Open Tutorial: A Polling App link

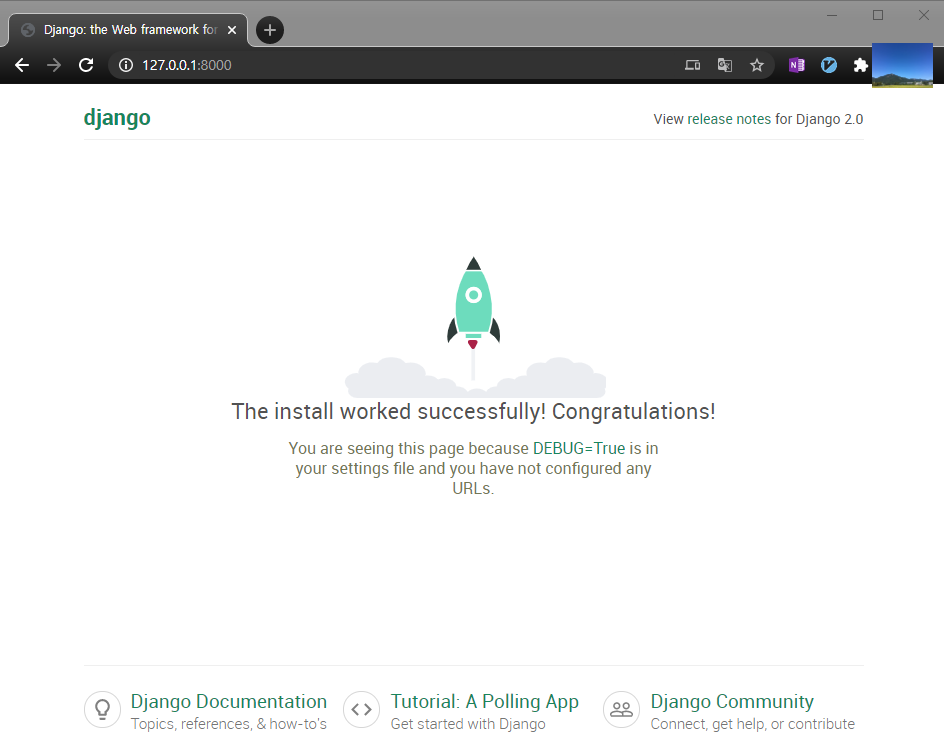pyautogui.click(x=485, y=701)
